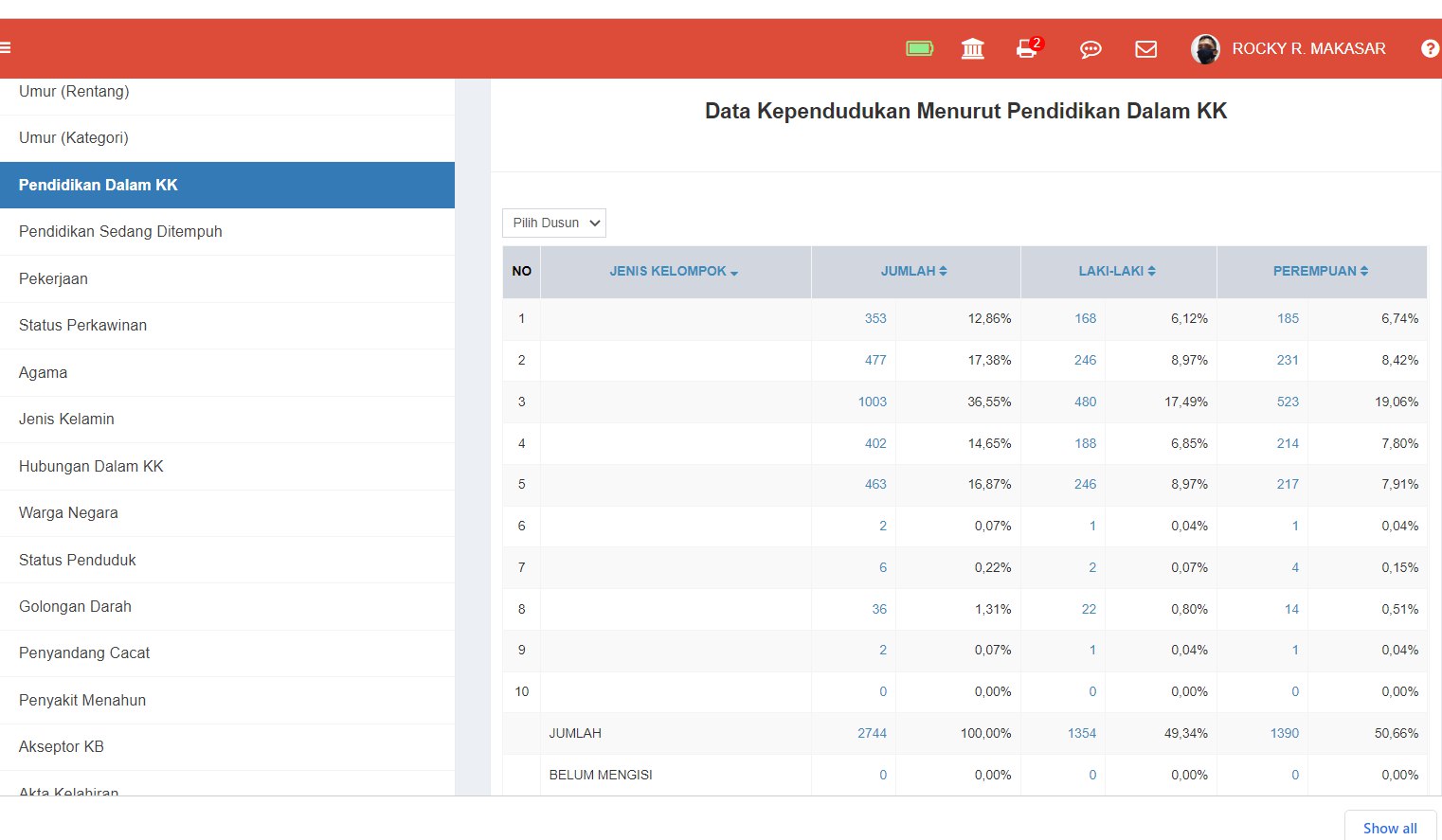View Golongan Darah statistics
Viewport: 1442px width, 840px height.
(227, 607)
